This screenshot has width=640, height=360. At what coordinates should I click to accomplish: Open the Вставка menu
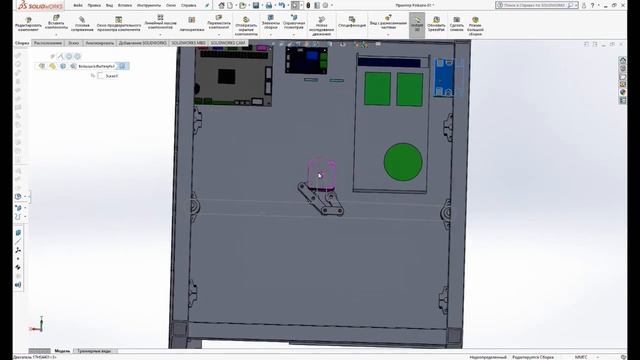tap(125, 5)
